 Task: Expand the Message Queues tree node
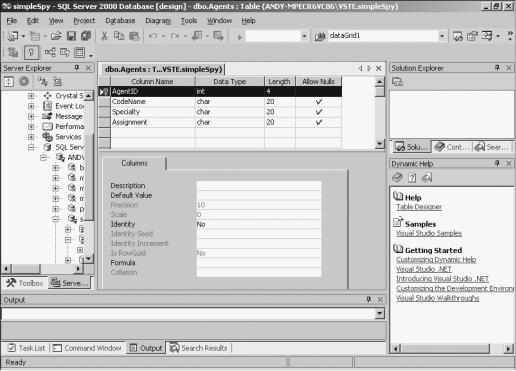pyautogui.click(x=31, y=116)
